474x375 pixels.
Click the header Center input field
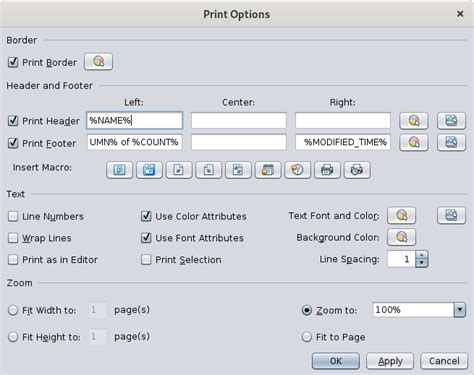tap(239, 120)
